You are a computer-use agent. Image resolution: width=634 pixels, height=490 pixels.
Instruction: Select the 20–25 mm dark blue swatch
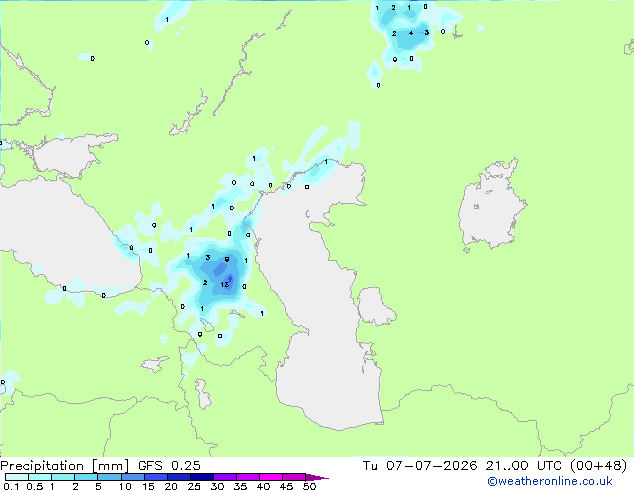pyautogui.click(x=179, y=477)
